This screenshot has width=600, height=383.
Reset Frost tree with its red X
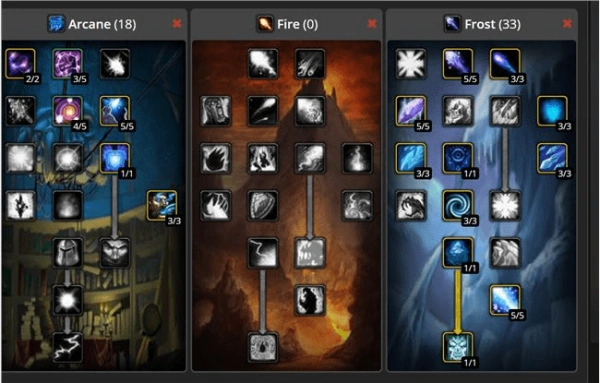567,24
